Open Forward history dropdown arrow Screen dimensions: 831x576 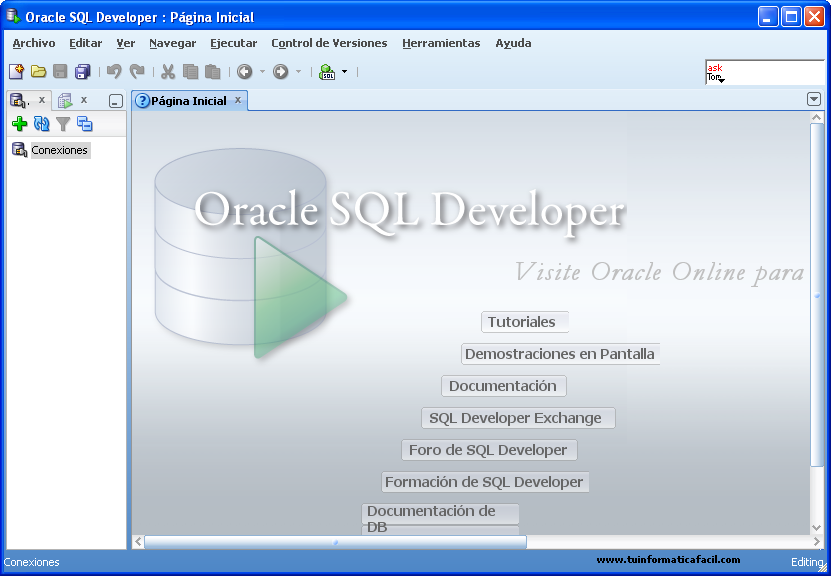point(298,72)
